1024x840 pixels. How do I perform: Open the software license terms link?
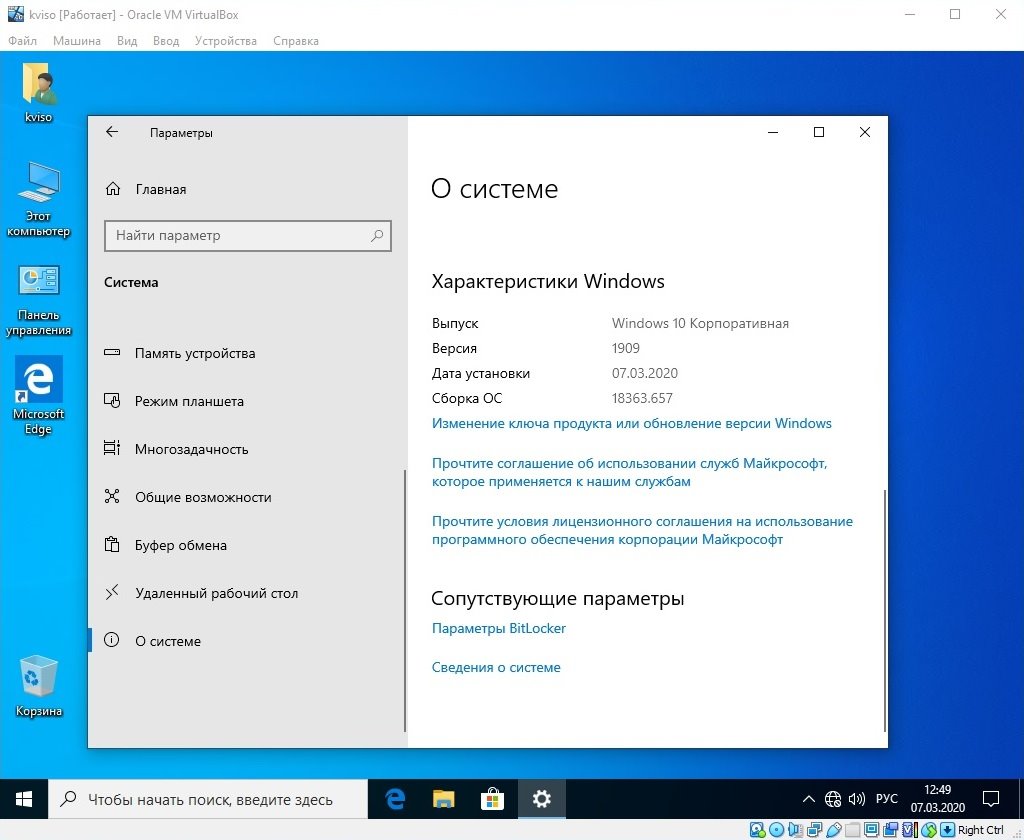pyautogui.click(x=642, y=530)
